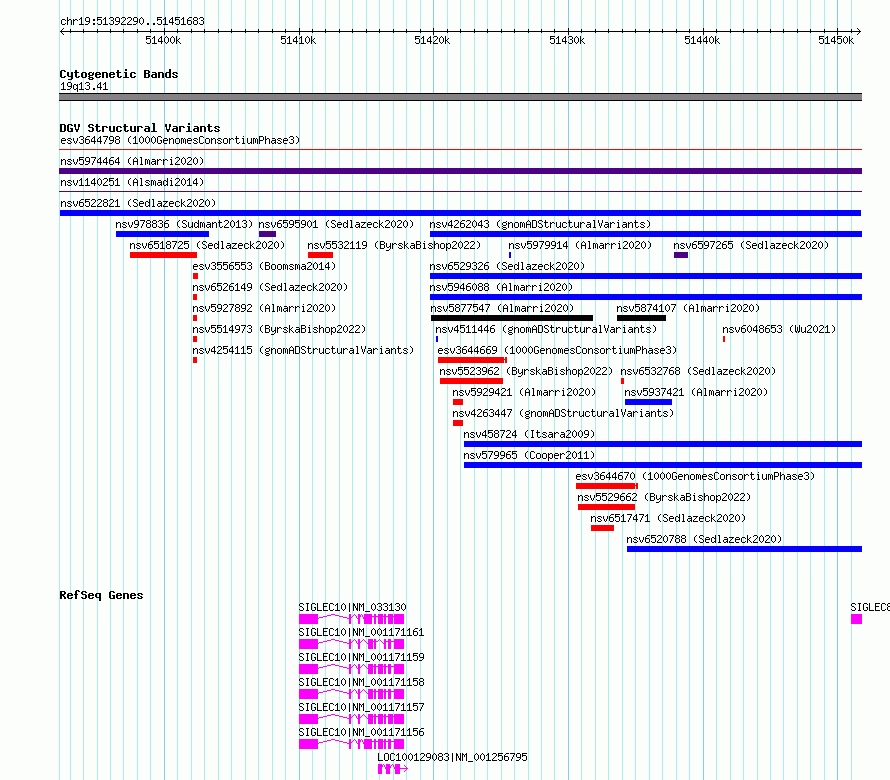Viewport: 890px width, 780px height.
Task: Open nsv458724 (Itsara2009) variant
Action: [529, 434]
